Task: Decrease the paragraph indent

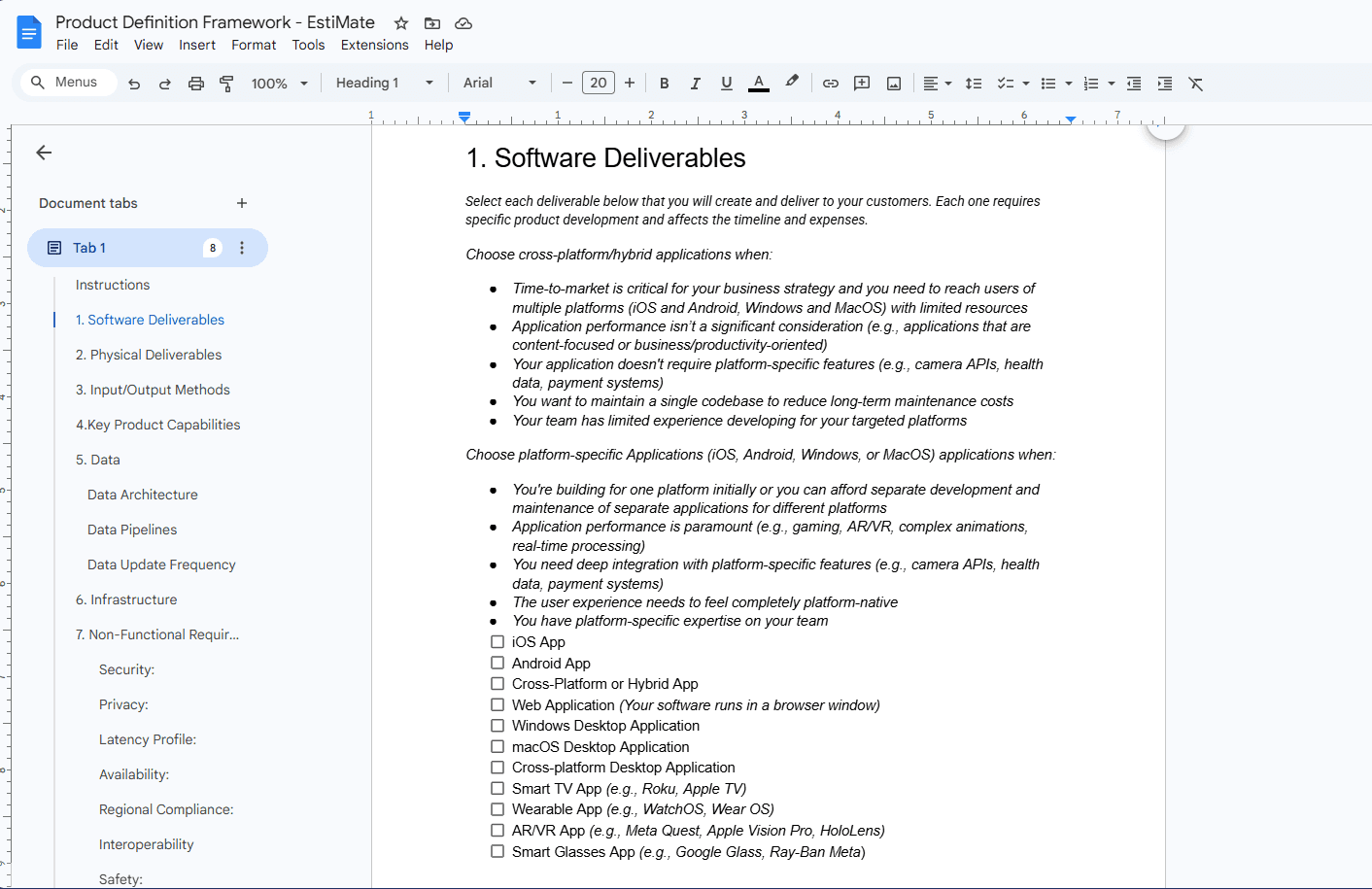Action: 1134,84
